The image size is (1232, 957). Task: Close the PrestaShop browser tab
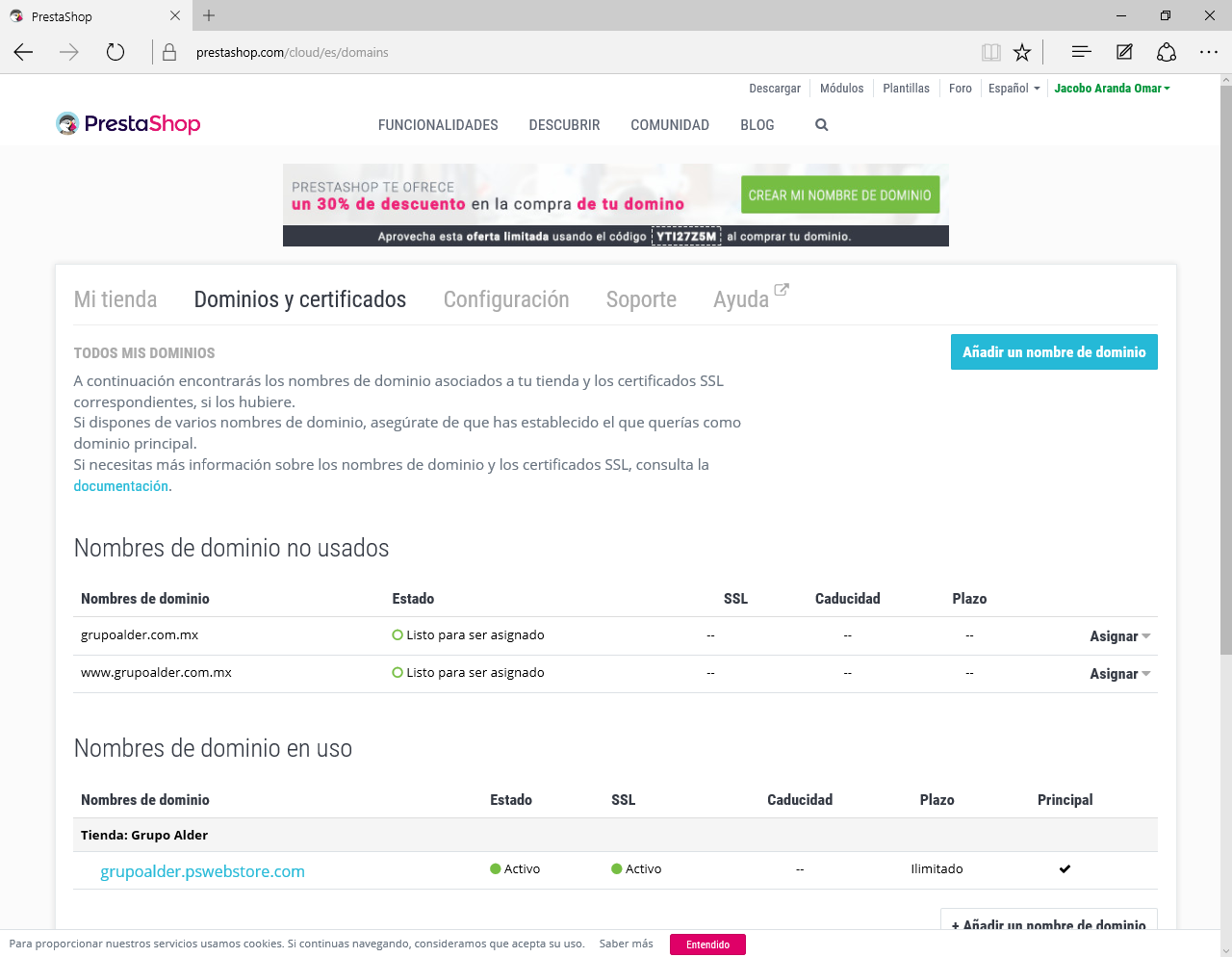(174, 15)
